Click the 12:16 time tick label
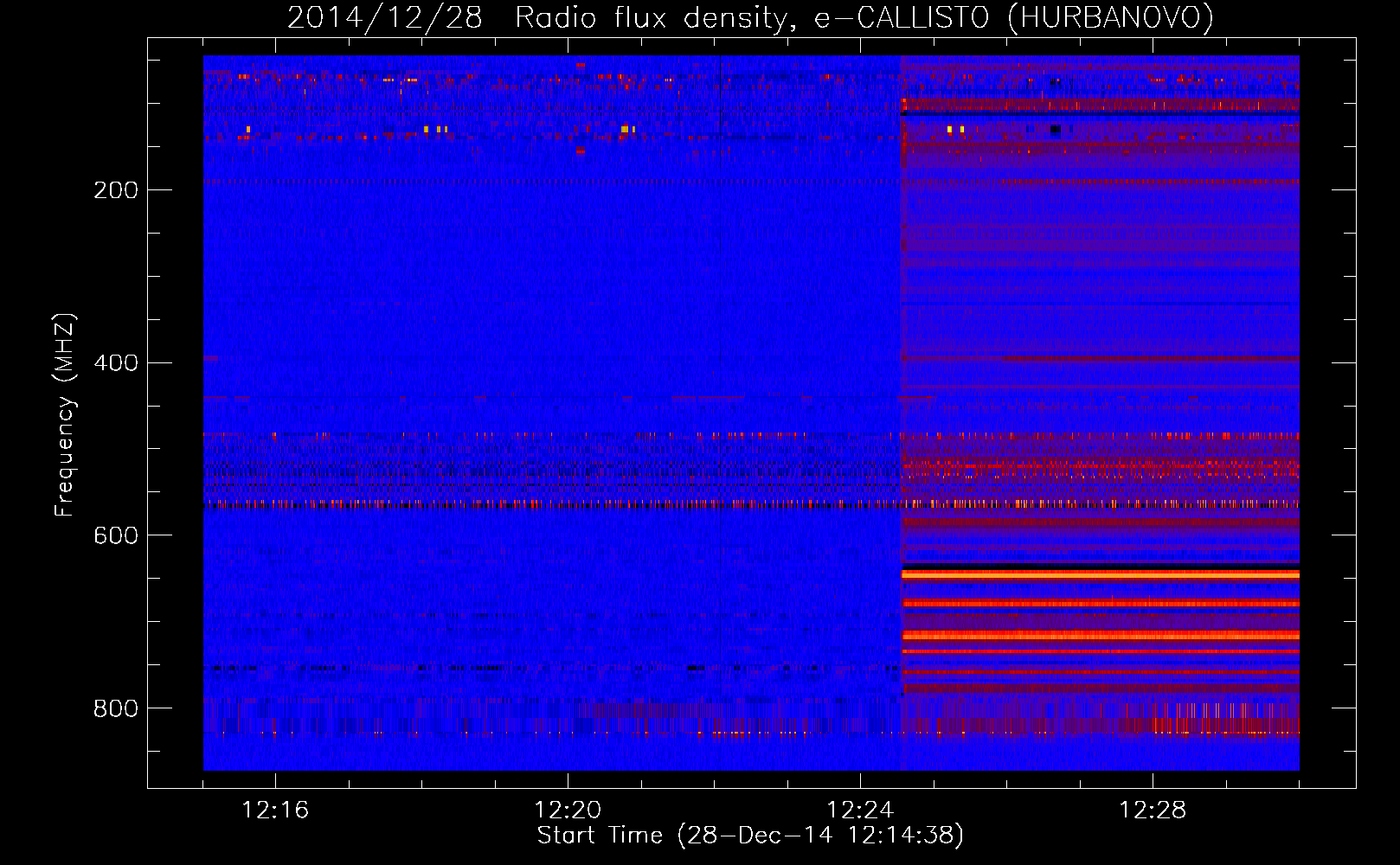The width and height of the screenshot is (1400, 865). [x=275, y=811]
